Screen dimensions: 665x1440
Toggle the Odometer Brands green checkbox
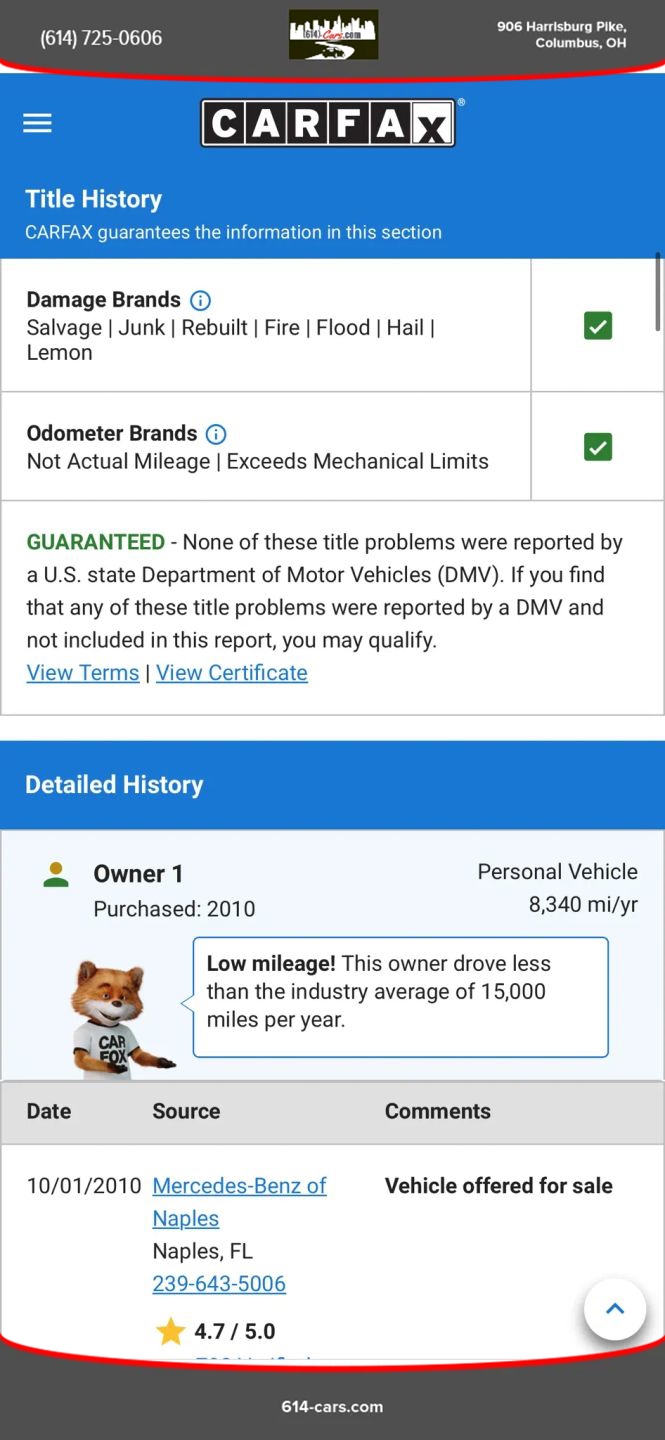598,447
